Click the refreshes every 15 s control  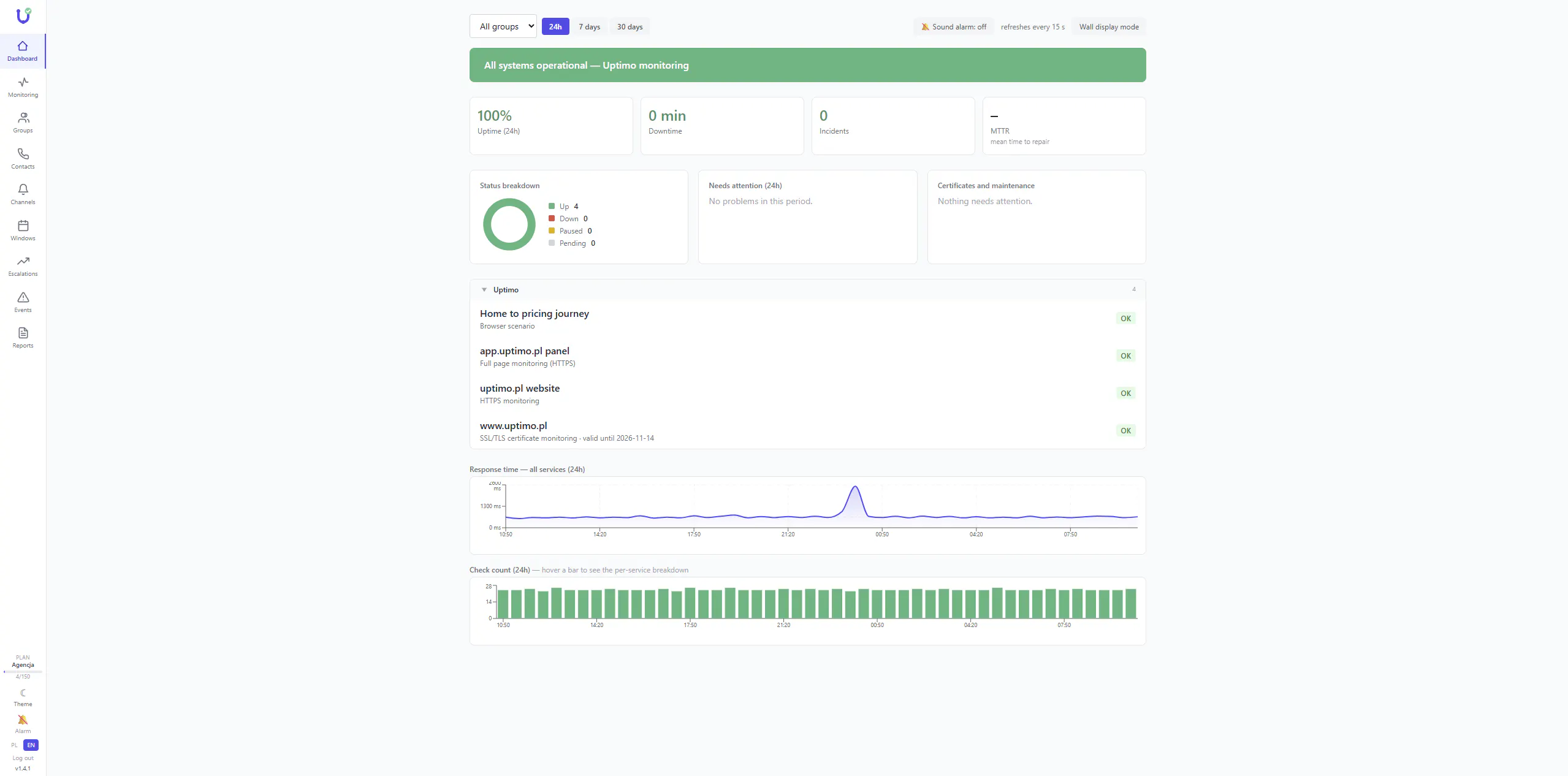[1033, 27]
